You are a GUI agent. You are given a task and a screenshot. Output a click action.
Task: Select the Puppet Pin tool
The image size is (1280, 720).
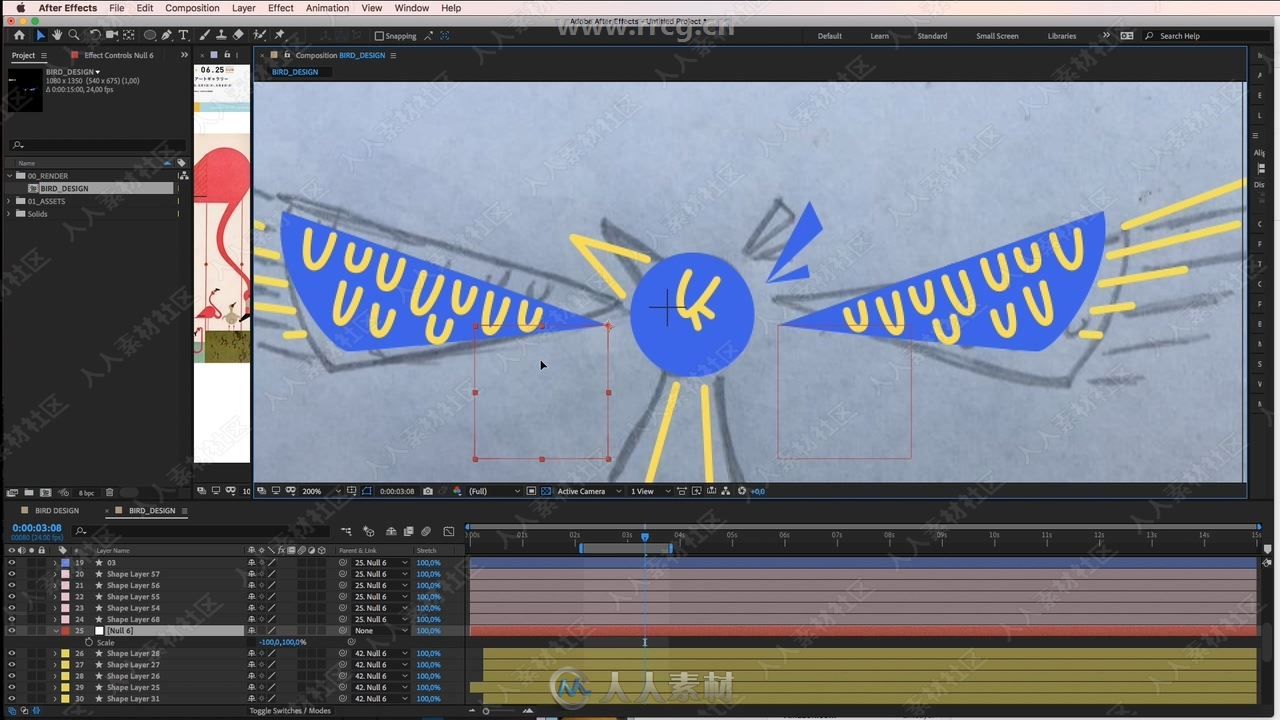point(278,35)
